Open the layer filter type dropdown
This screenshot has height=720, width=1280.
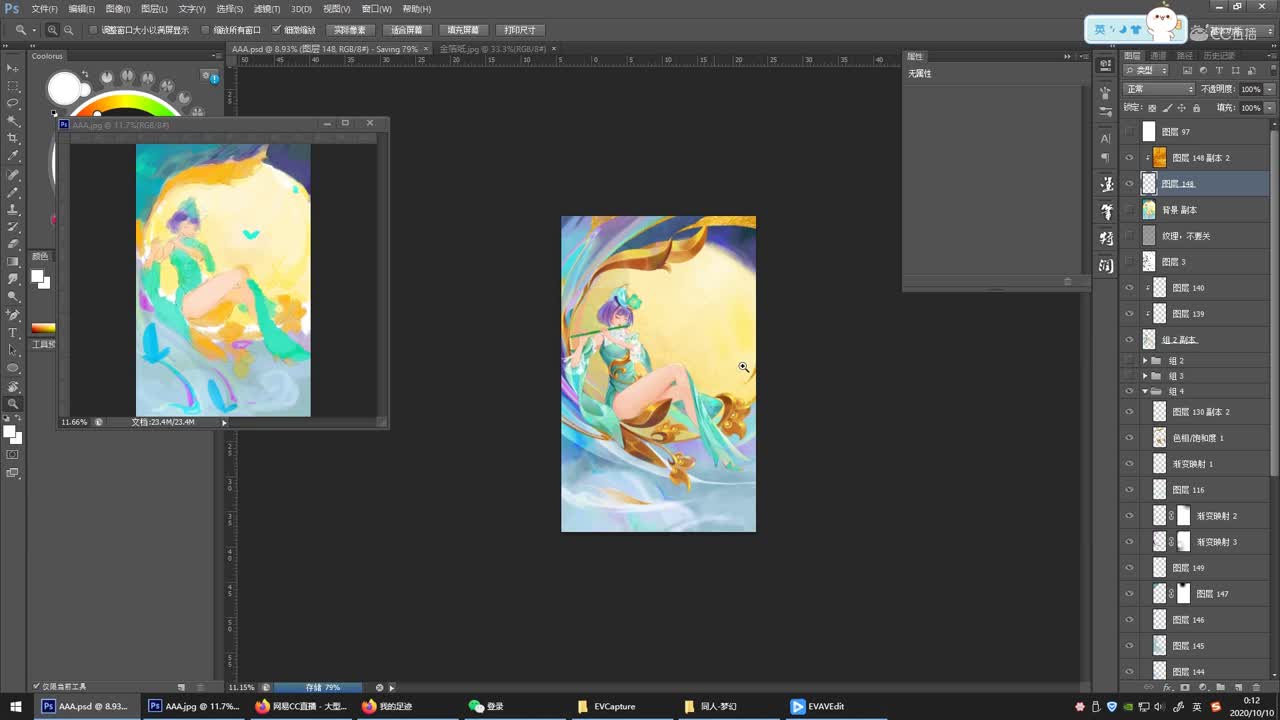[1146, 71]
